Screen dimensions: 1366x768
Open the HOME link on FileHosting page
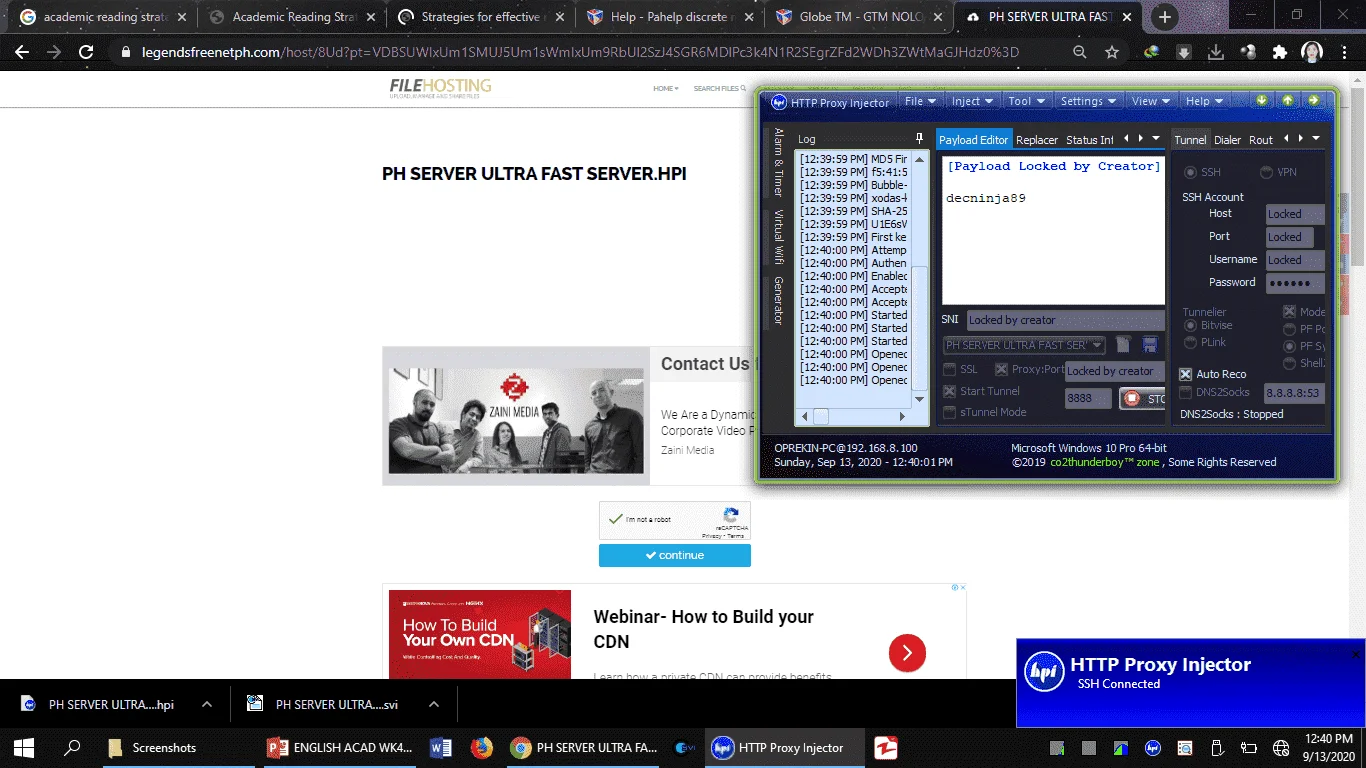666,88
